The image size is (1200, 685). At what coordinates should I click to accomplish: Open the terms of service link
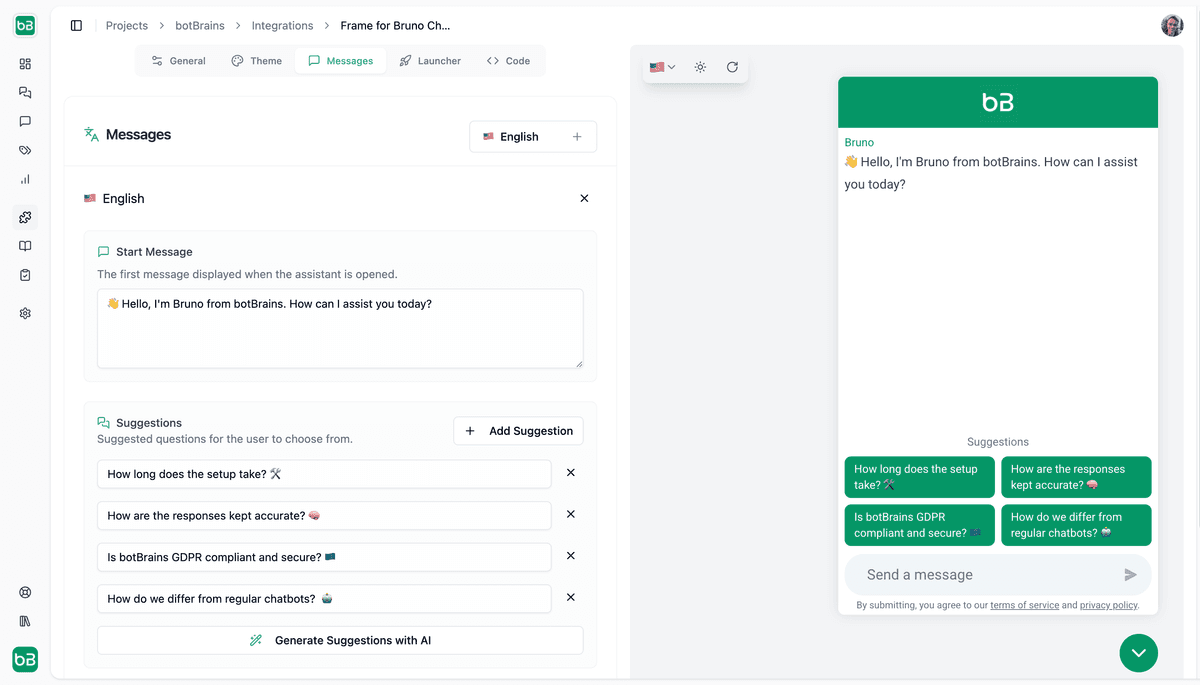click(x=1024, y=605)
